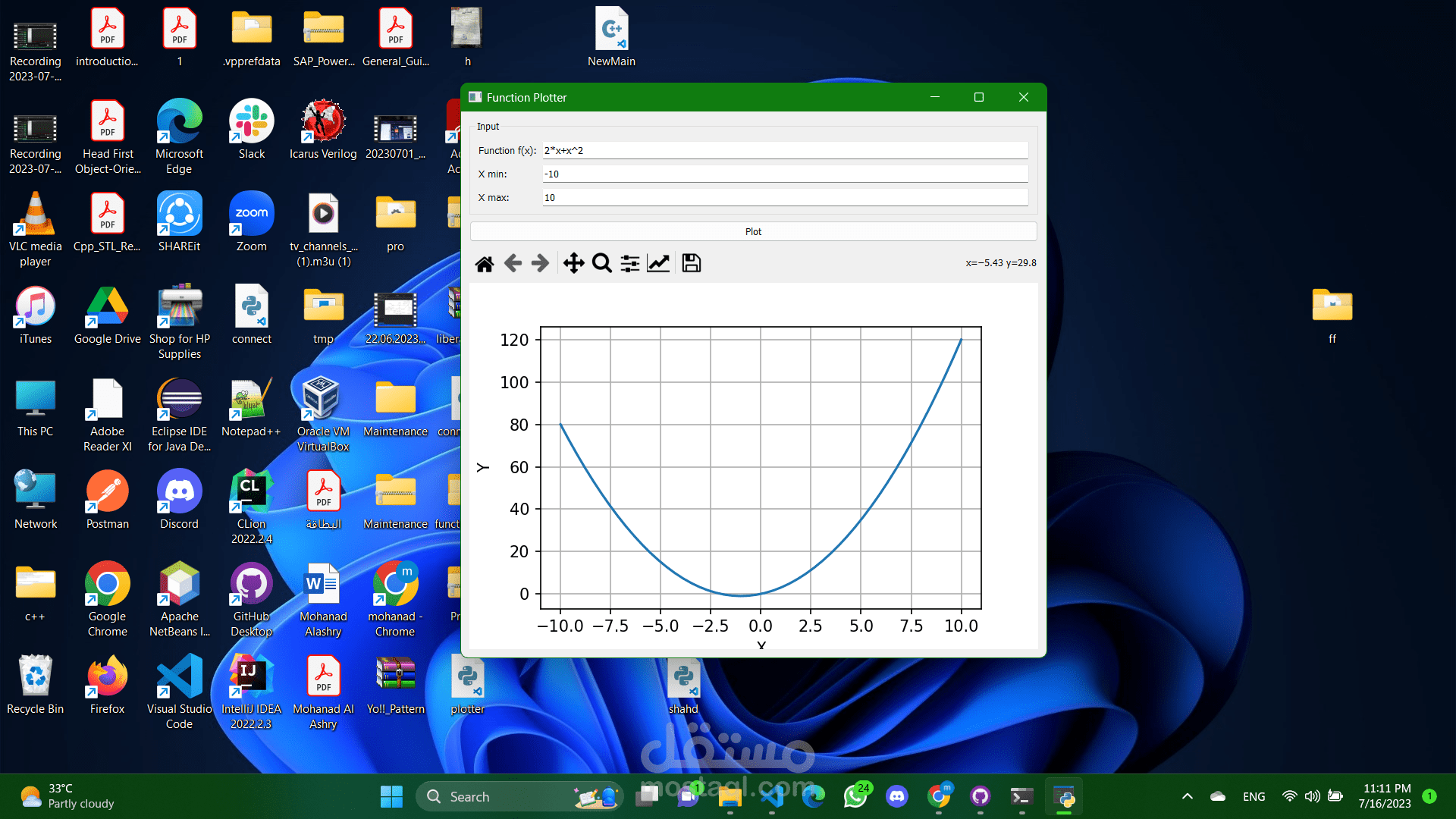Select the SHAREit desktop icon
Viewport: 1456px width, 819px height.
pyautogui.click(x=179, y=222)
